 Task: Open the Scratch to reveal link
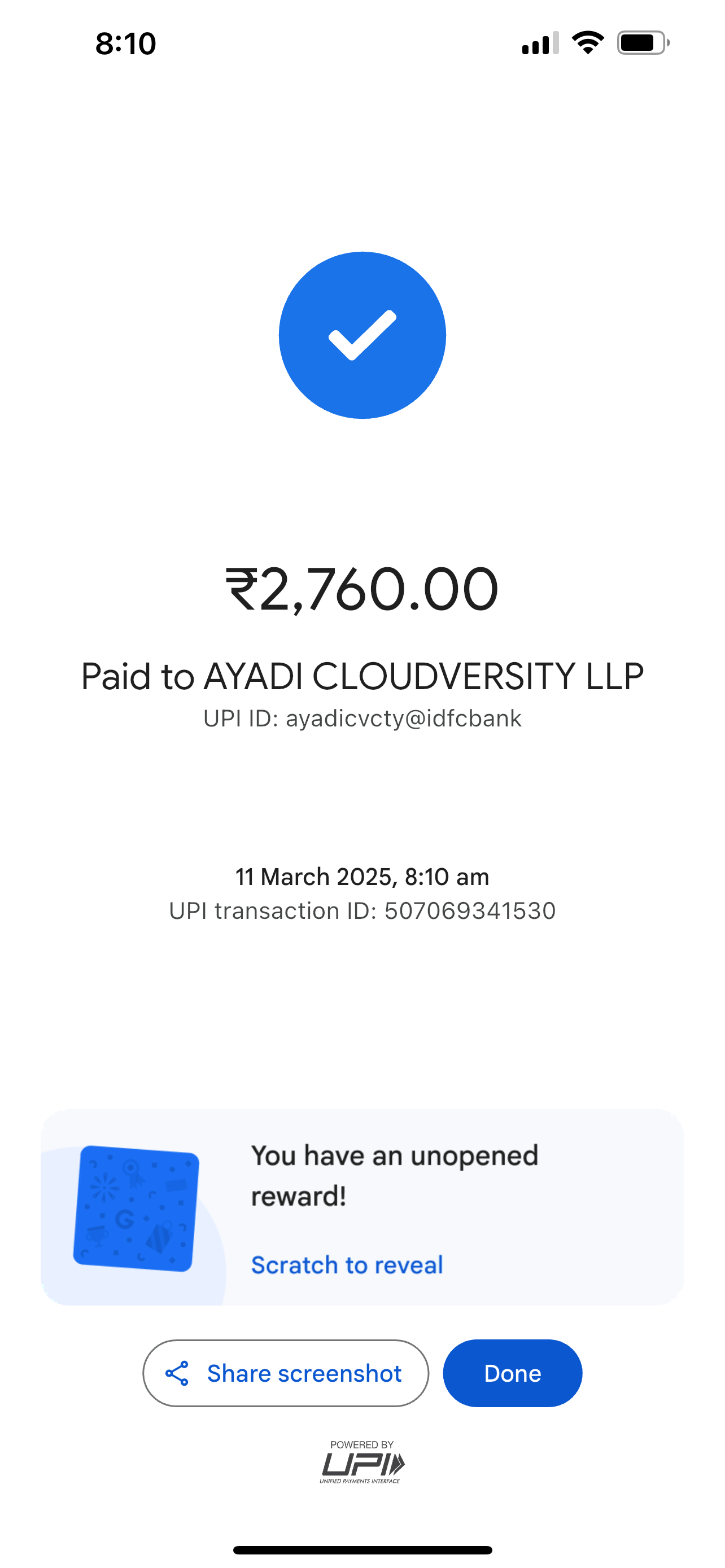coord(347,1265)
